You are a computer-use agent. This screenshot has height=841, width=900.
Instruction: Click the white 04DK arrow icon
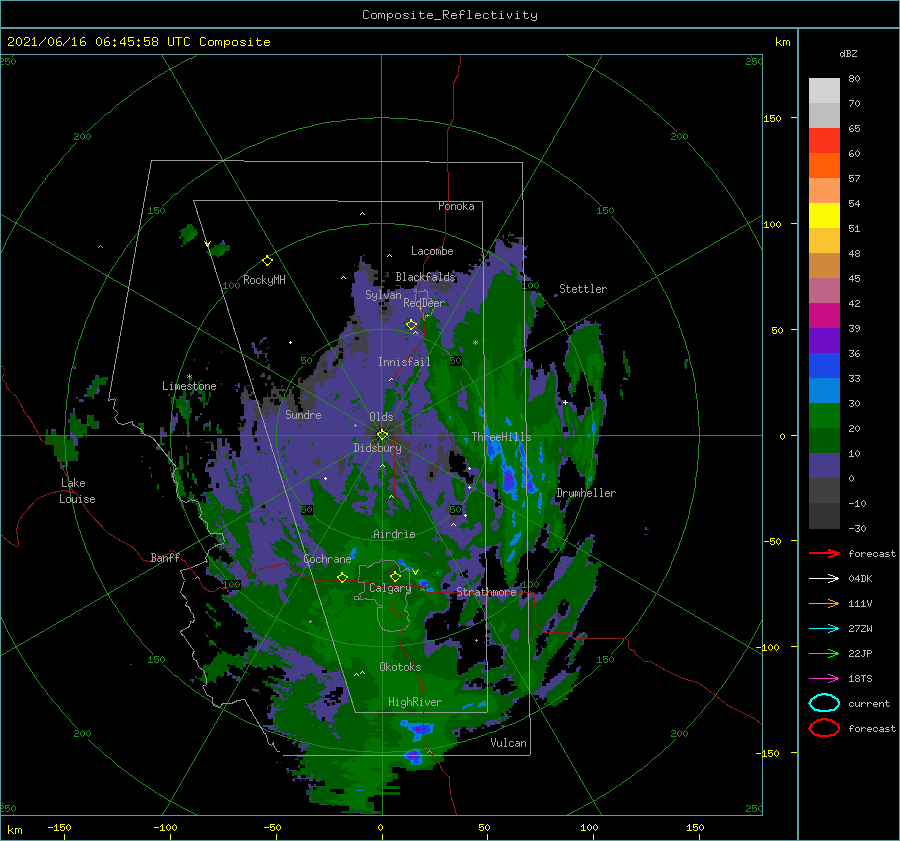pyautogui.click(x=824, y=578)
